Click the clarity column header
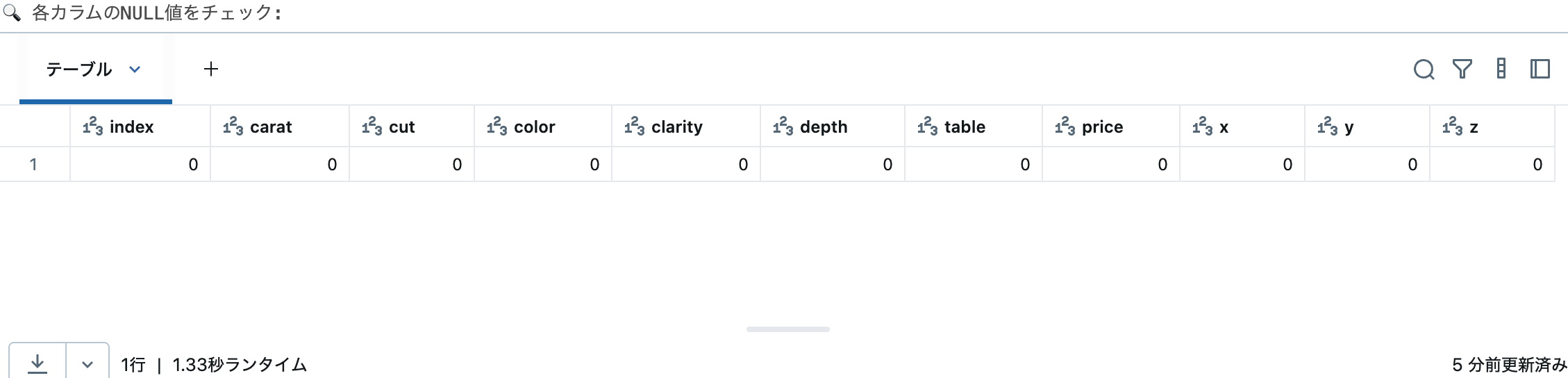This screenshot has height=378, width=1568. point(677,127)
